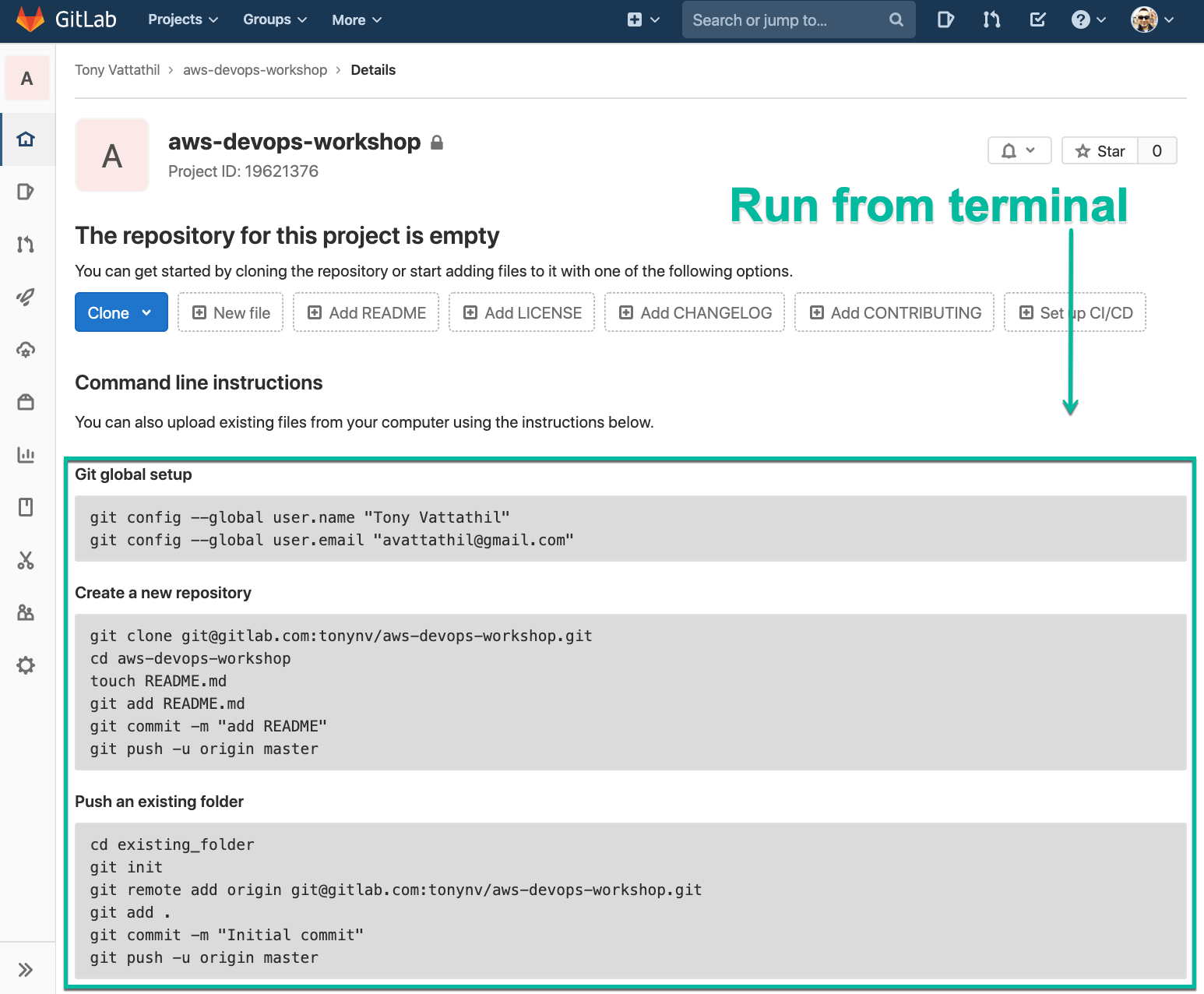The image size is (1204, 994).
Task: Click the New file button
Action: [x=231, y=312]
